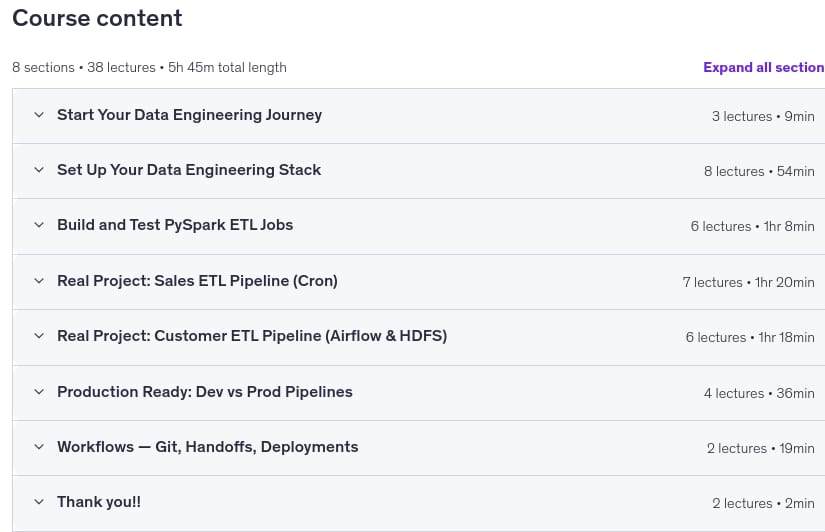Click the '8 sections • 38 lectures • 5h 45m' summary

149,67
